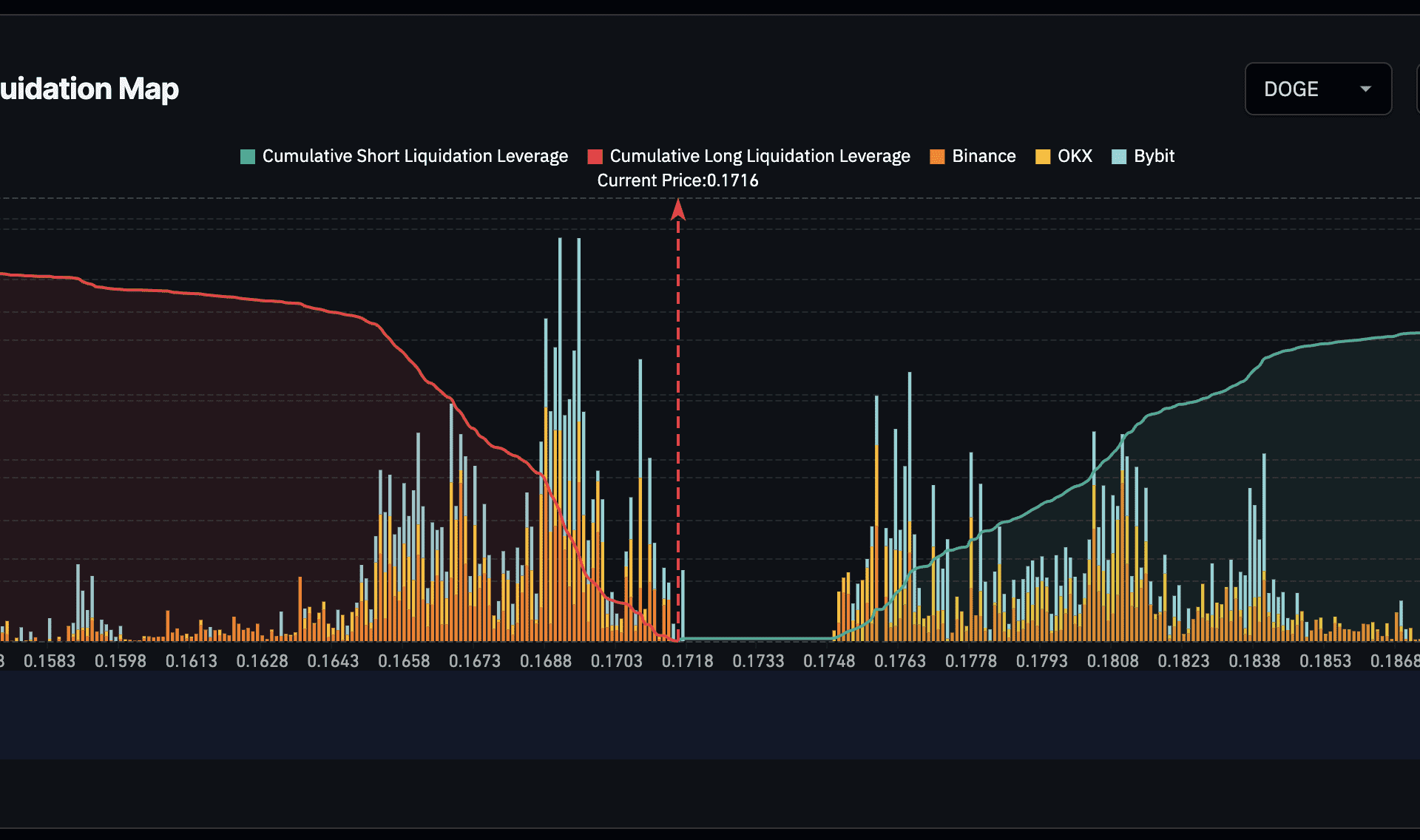Click the 'Current Price:0.1716' annotation

(x=677, y=180)
